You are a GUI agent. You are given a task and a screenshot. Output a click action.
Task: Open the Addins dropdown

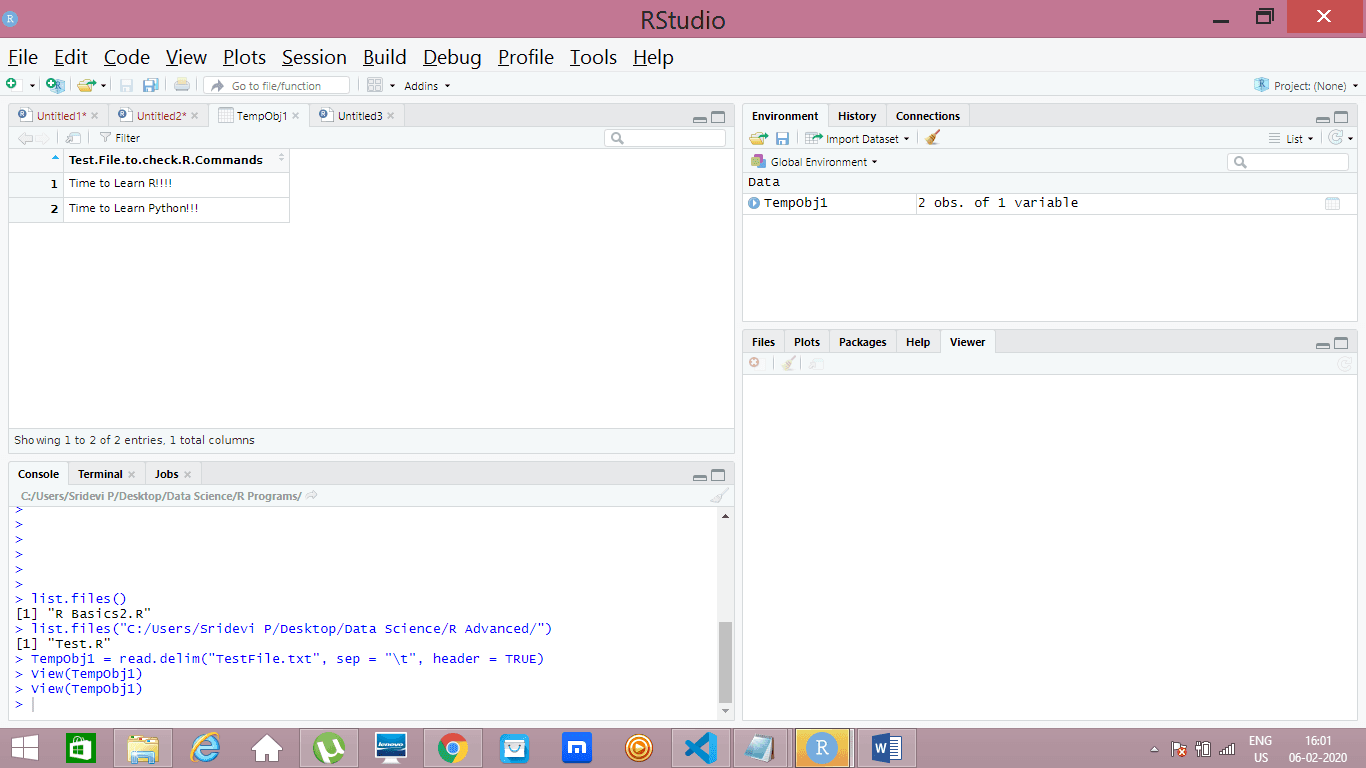(x=427, y=86)
